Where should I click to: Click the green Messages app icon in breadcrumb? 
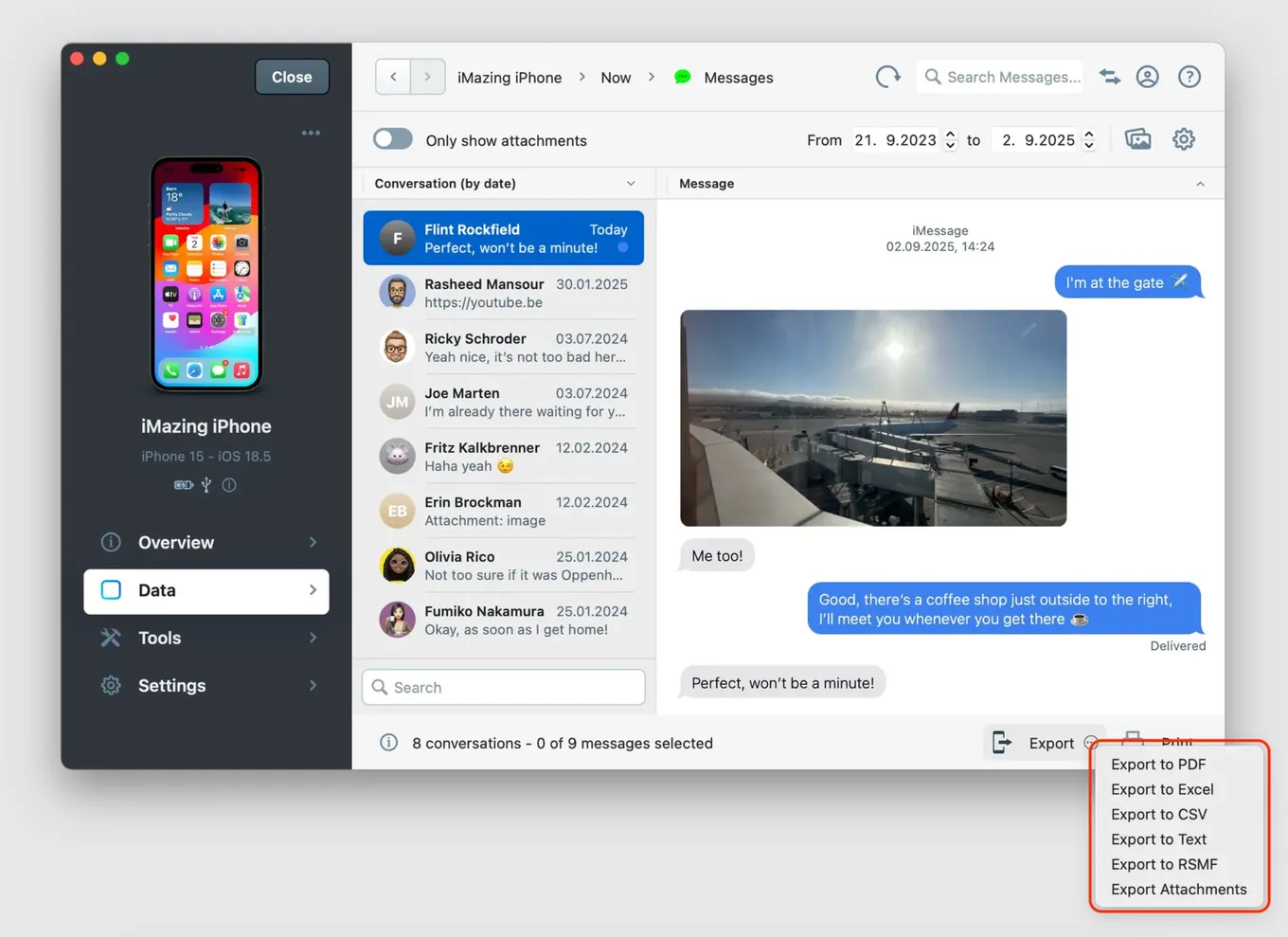coord(682,77)
